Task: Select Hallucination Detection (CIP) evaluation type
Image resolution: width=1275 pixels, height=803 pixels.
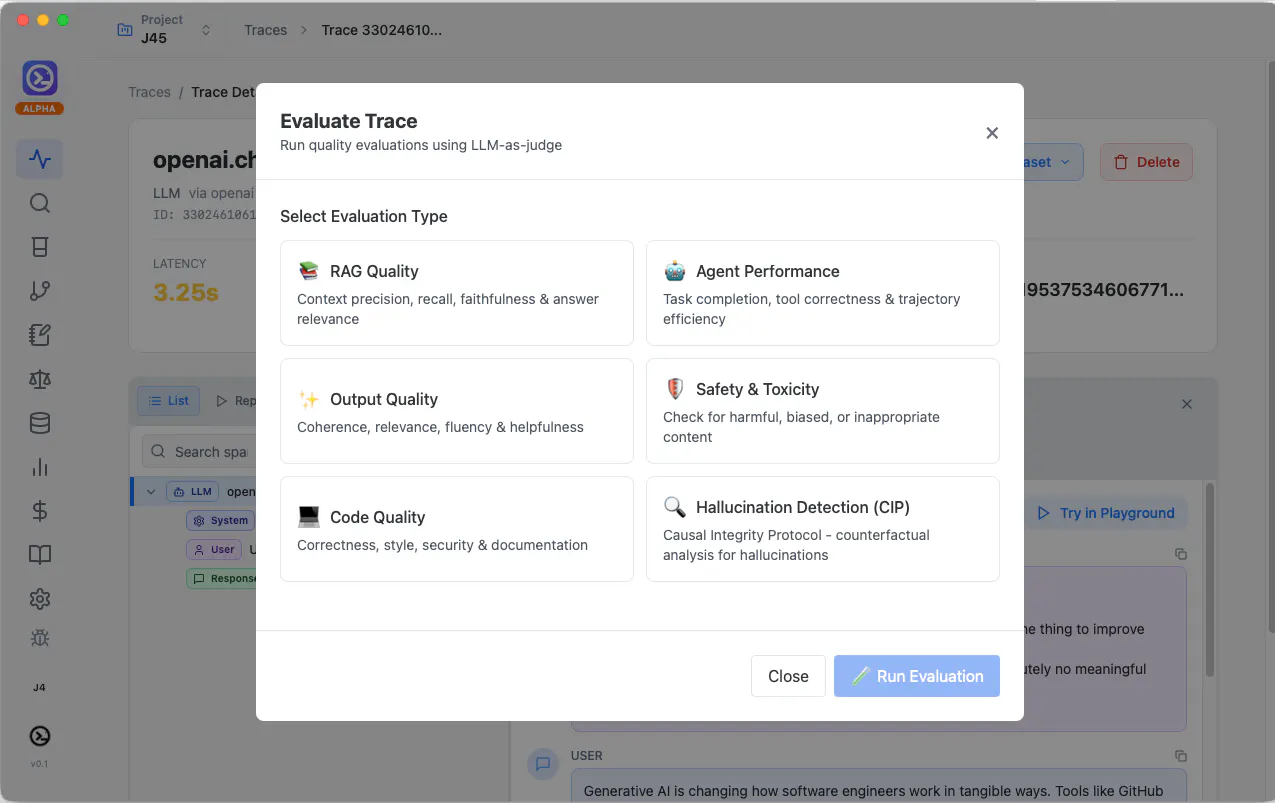Action: click(823, 529)
